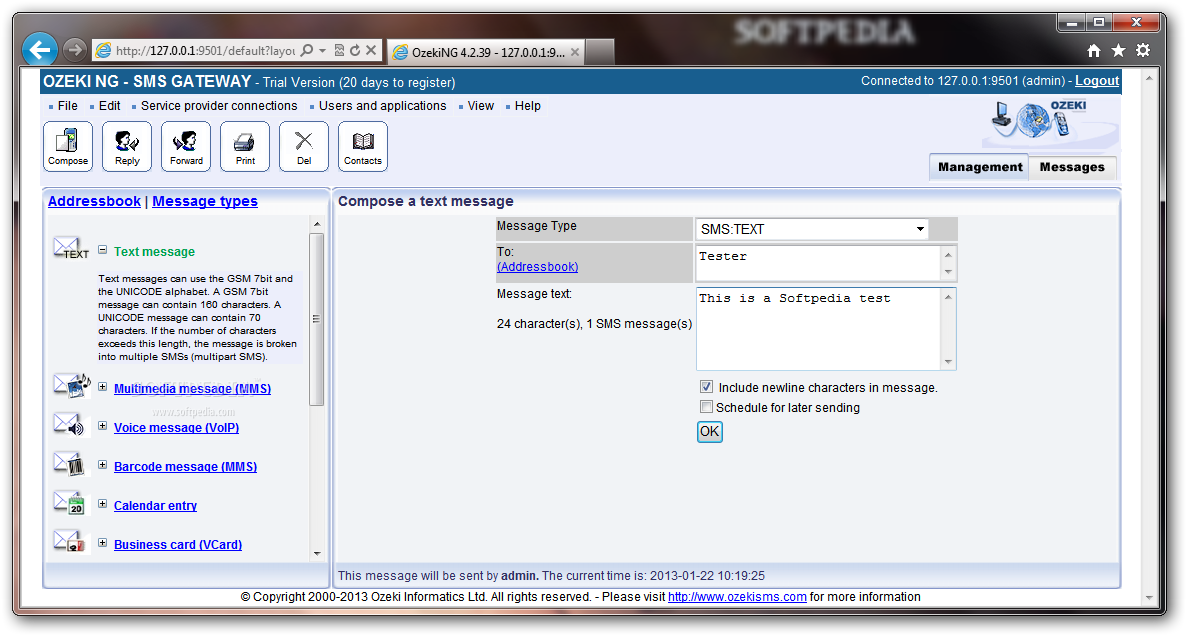
Task: Open the View menu
Action: tap(481, 106)
